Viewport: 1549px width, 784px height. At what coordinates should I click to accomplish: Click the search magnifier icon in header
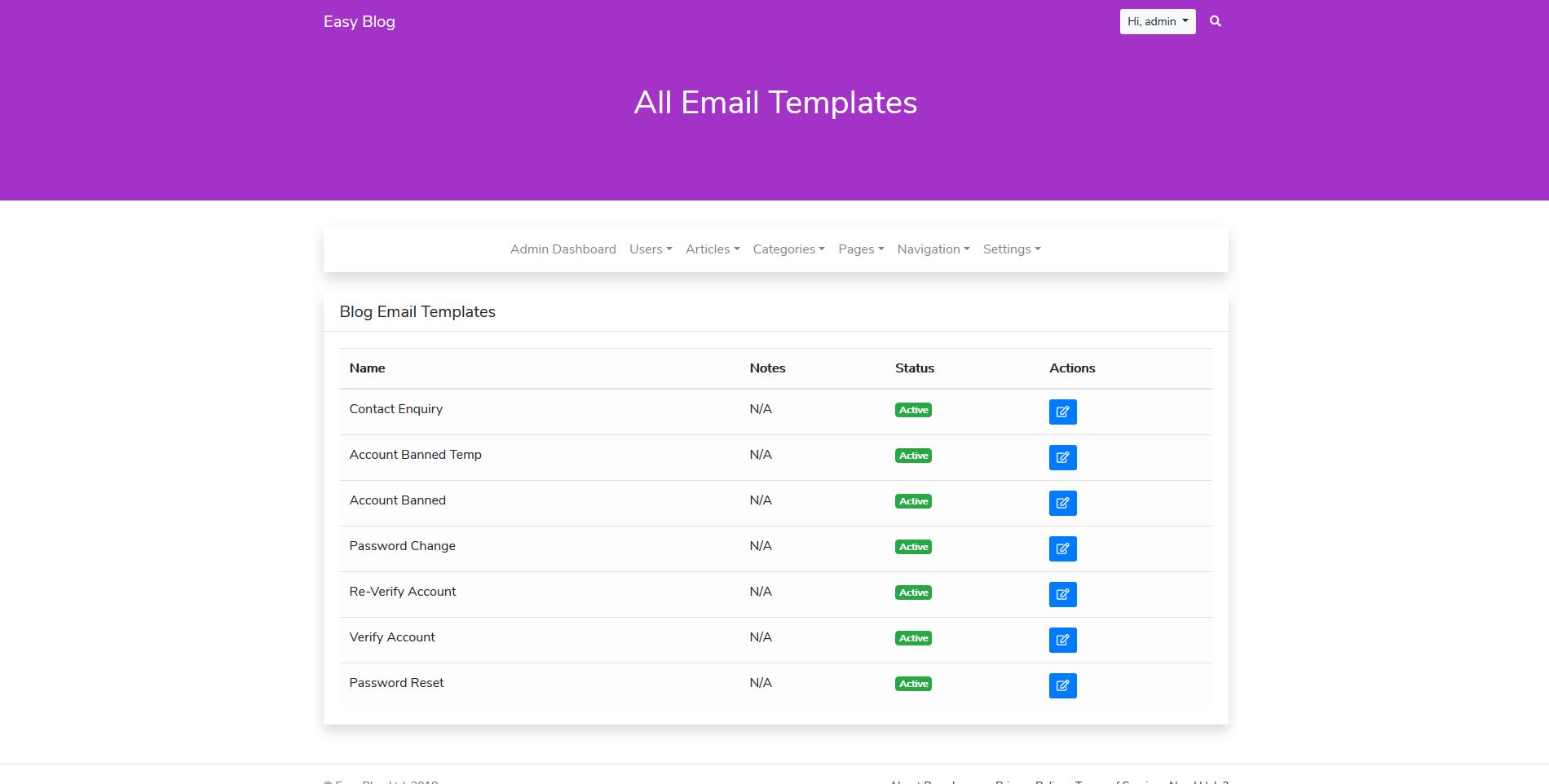[1215, 22]
